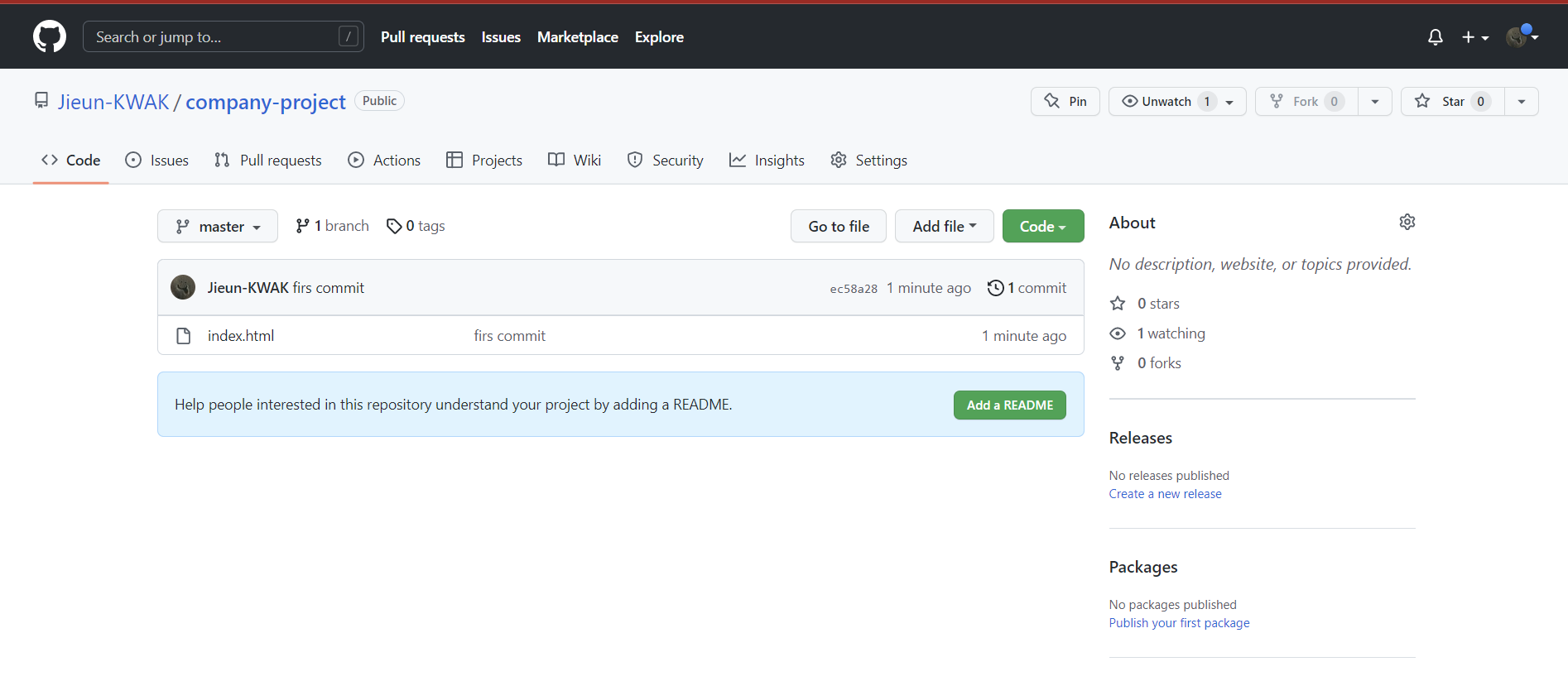This screenshot has height=681, width=1568.
Task: Switch to the repository Pull requests tab
Action: (x=268, y=161)
